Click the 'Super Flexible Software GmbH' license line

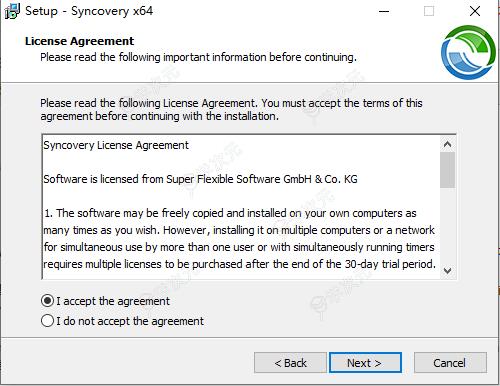(x=200, y=179)
